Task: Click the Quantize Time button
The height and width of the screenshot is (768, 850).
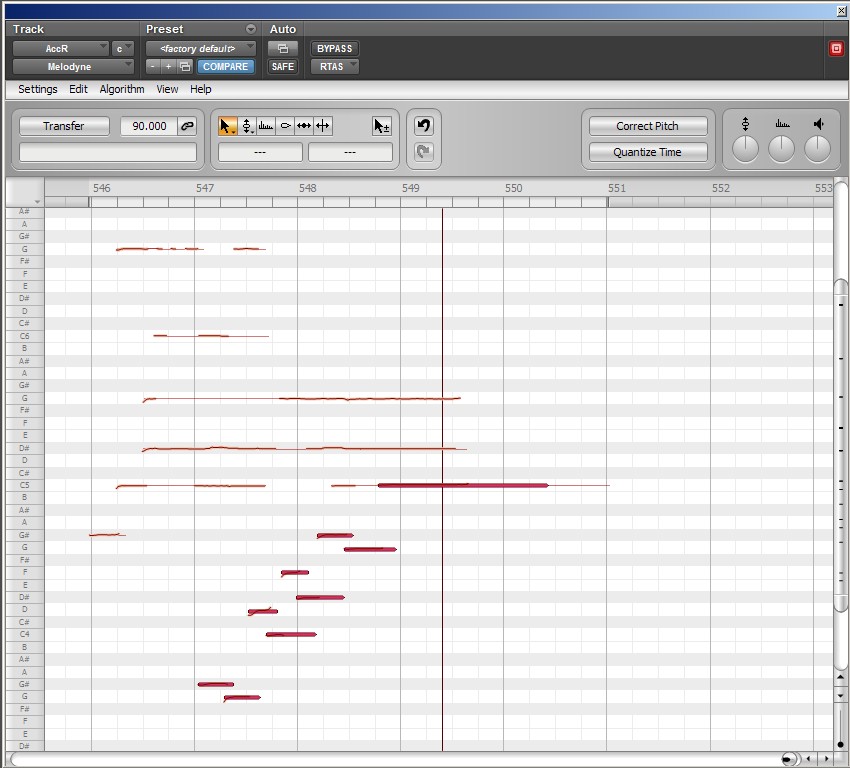Action: [x=647, y=152]
